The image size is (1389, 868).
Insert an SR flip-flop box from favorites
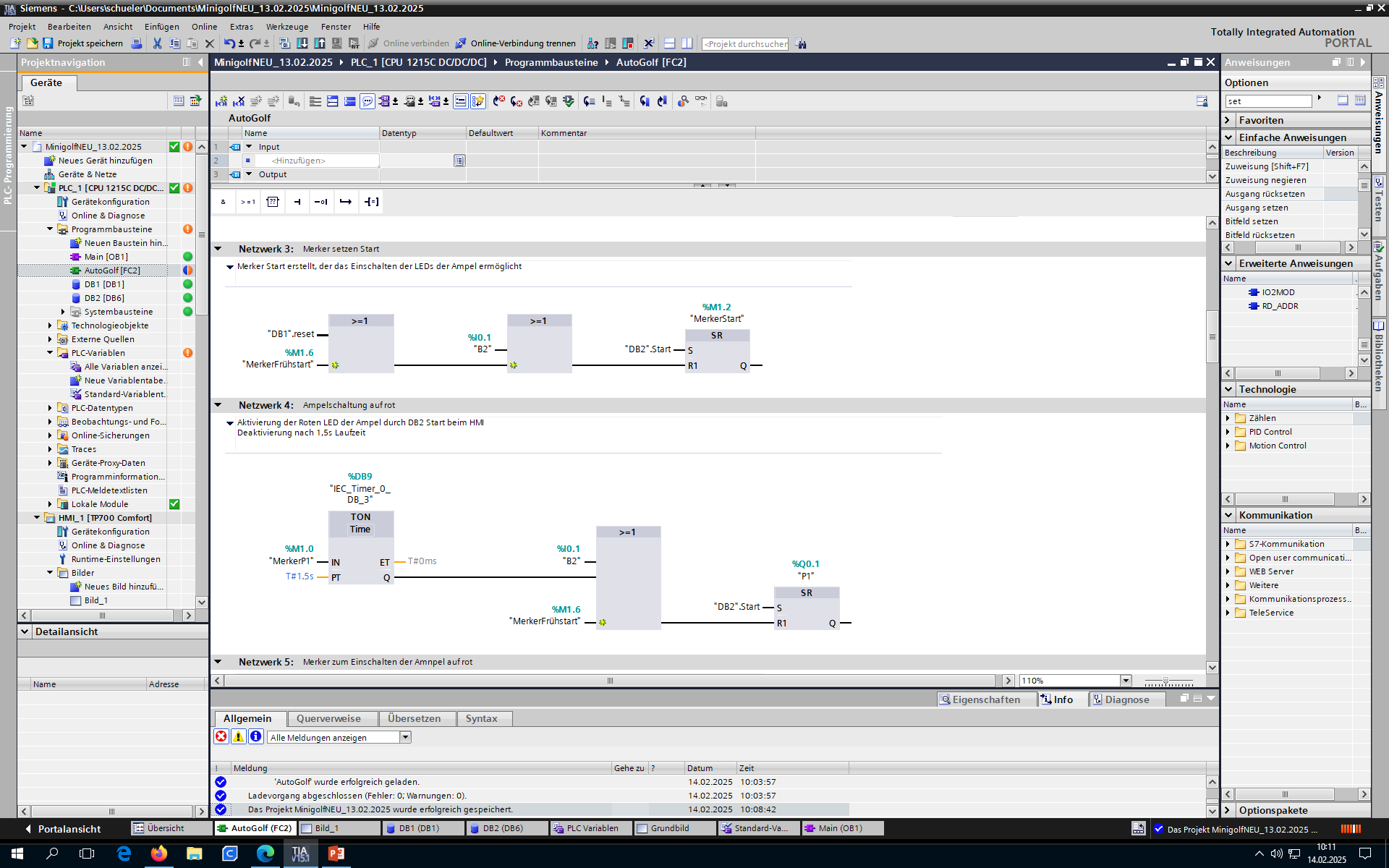click(272, 202)
